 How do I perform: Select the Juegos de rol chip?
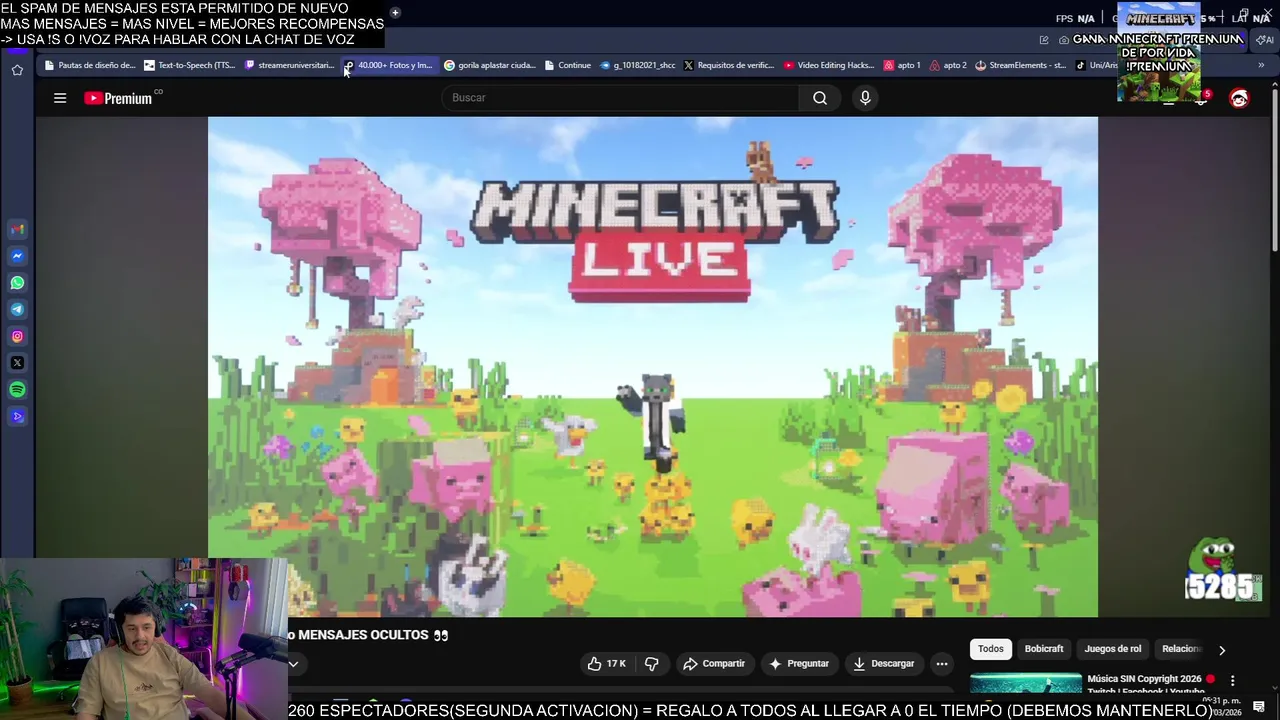tap(1112, 649)
